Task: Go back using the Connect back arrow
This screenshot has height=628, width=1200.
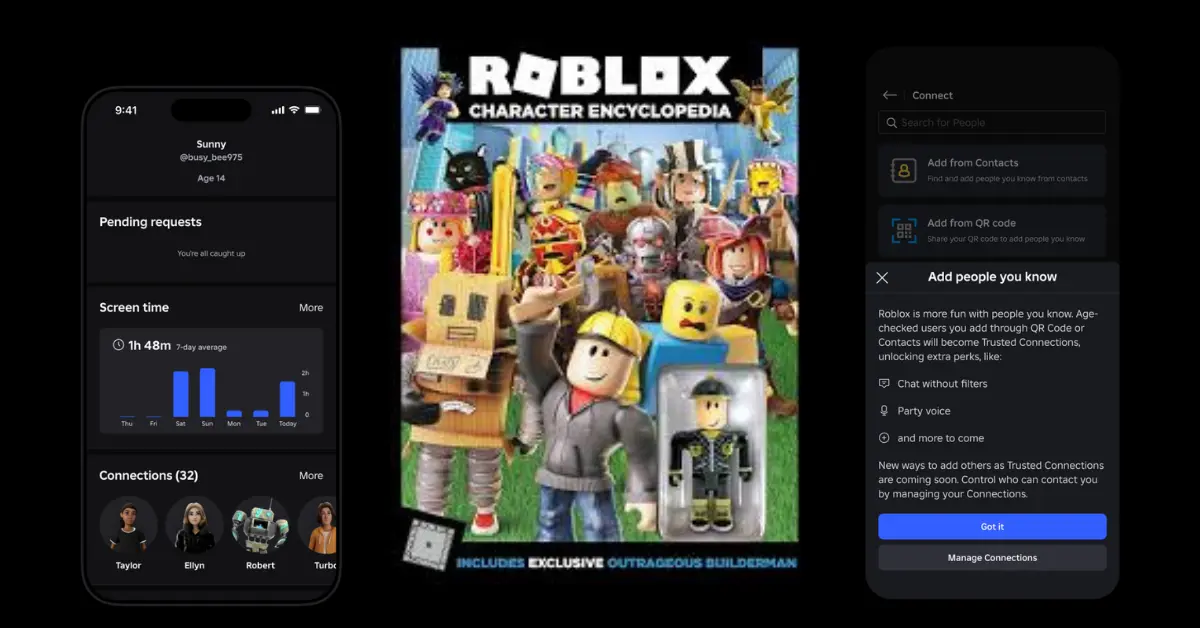Action: point(890,95)
